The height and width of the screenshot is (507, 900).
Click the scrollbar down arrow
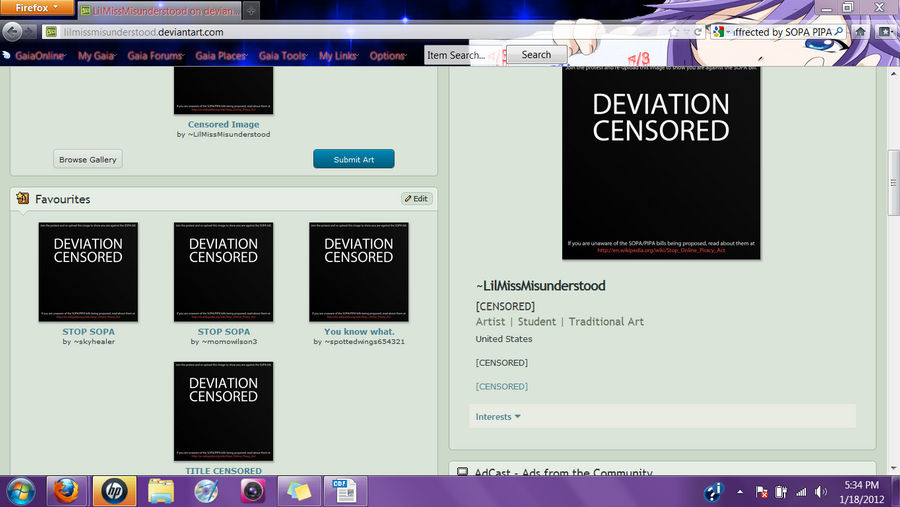[x=893, y=468]
